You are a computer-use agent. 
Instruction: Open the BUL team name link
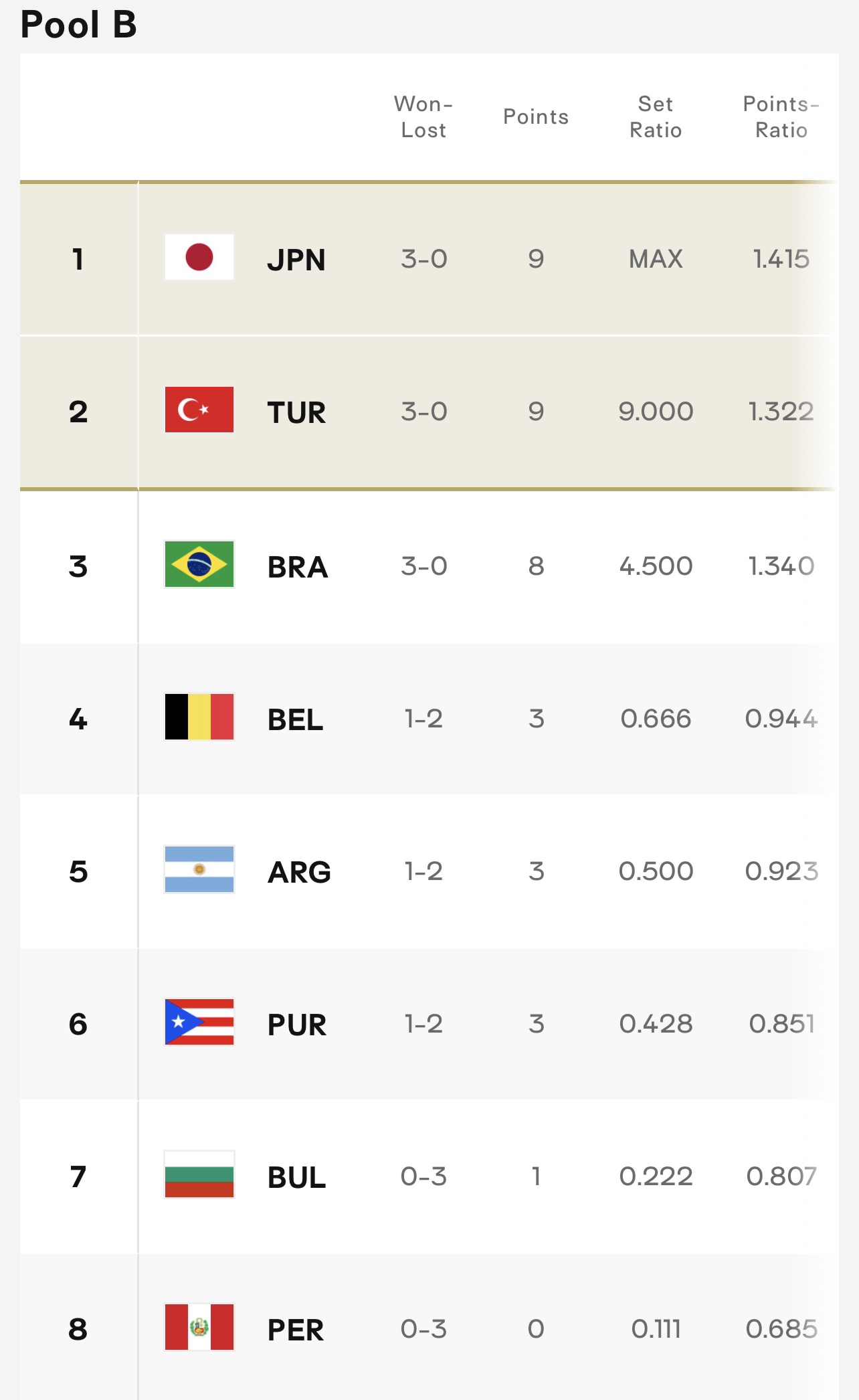point(296,1177)
